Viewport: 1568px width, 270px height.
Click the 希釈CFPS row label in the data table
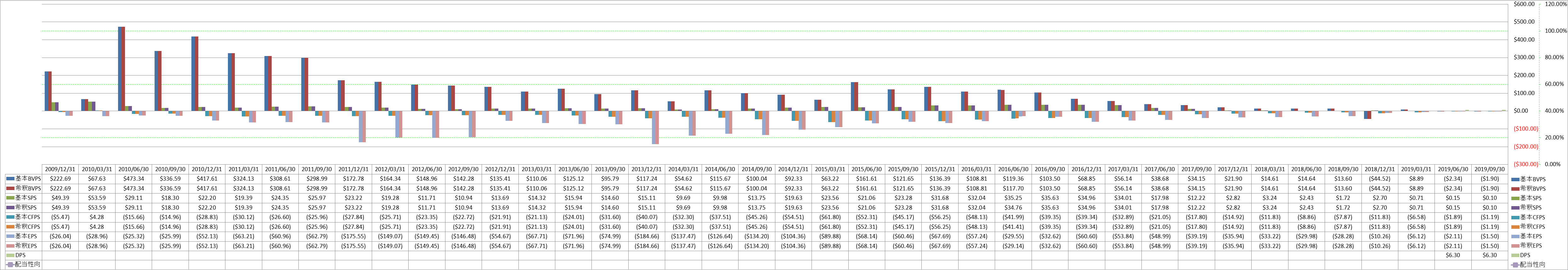coord(23,226)
